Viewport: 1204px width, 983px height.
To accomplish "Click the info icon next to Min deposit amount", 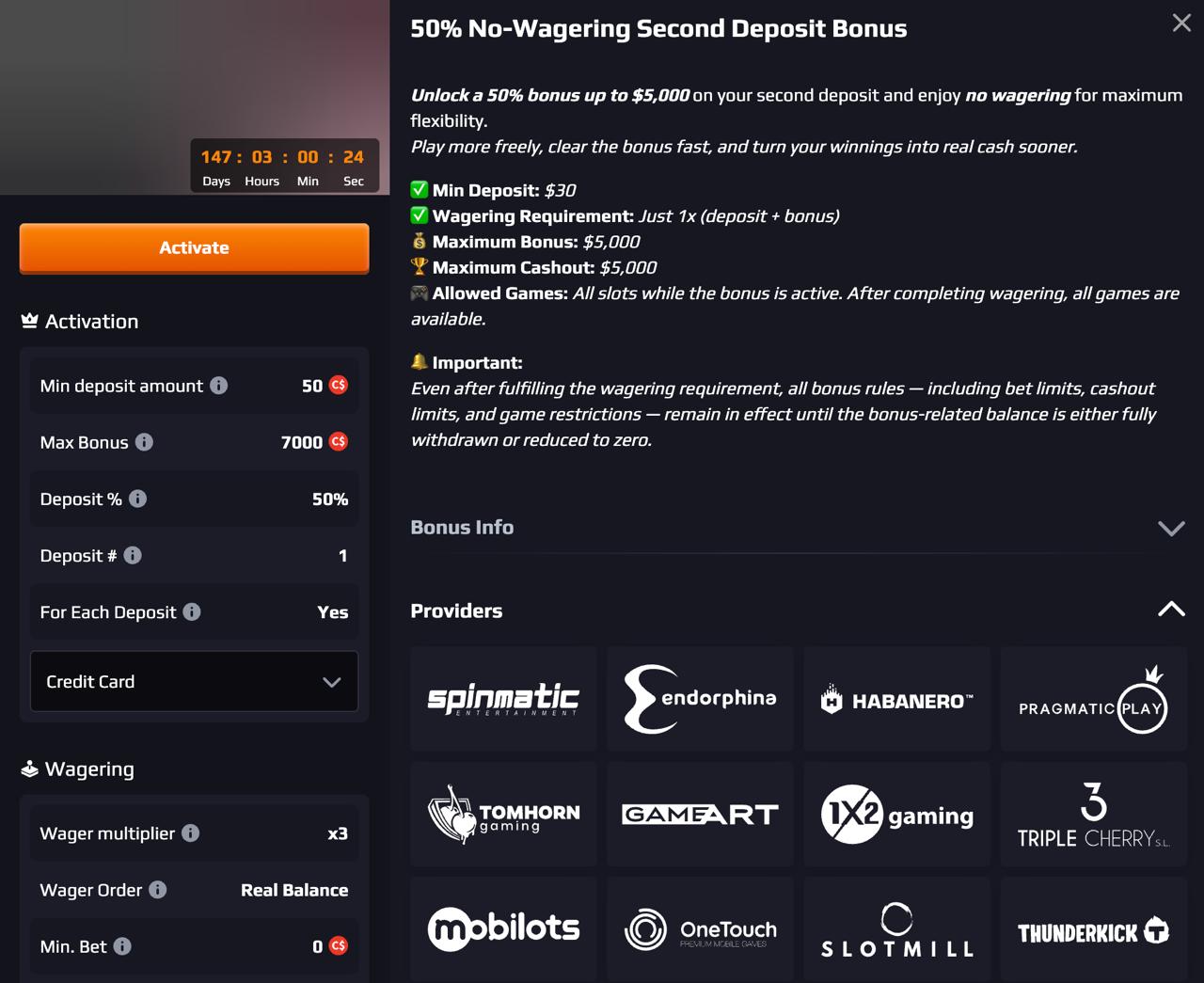I will (219, 386).
